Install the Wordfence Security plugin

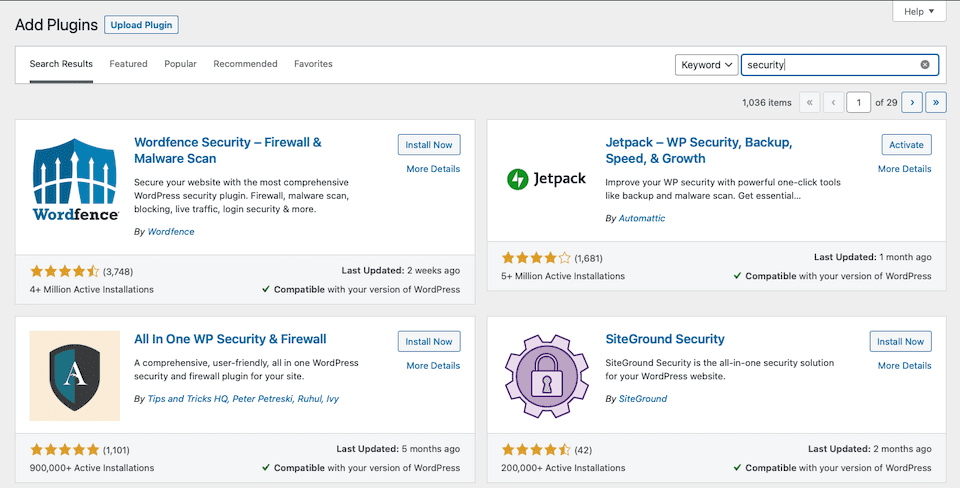(429, 145)
